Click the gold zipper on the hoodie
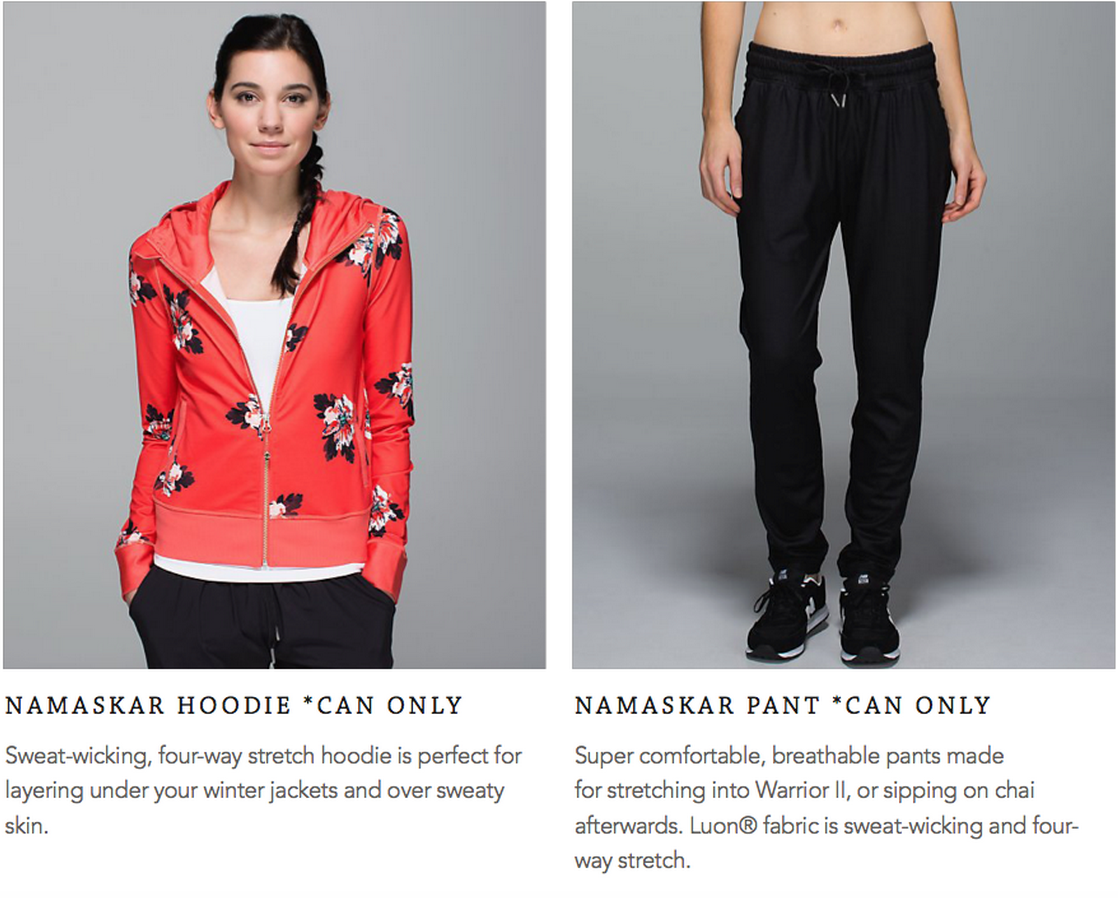This screenshot has width=1118, height=898. (x=266, y=492)
